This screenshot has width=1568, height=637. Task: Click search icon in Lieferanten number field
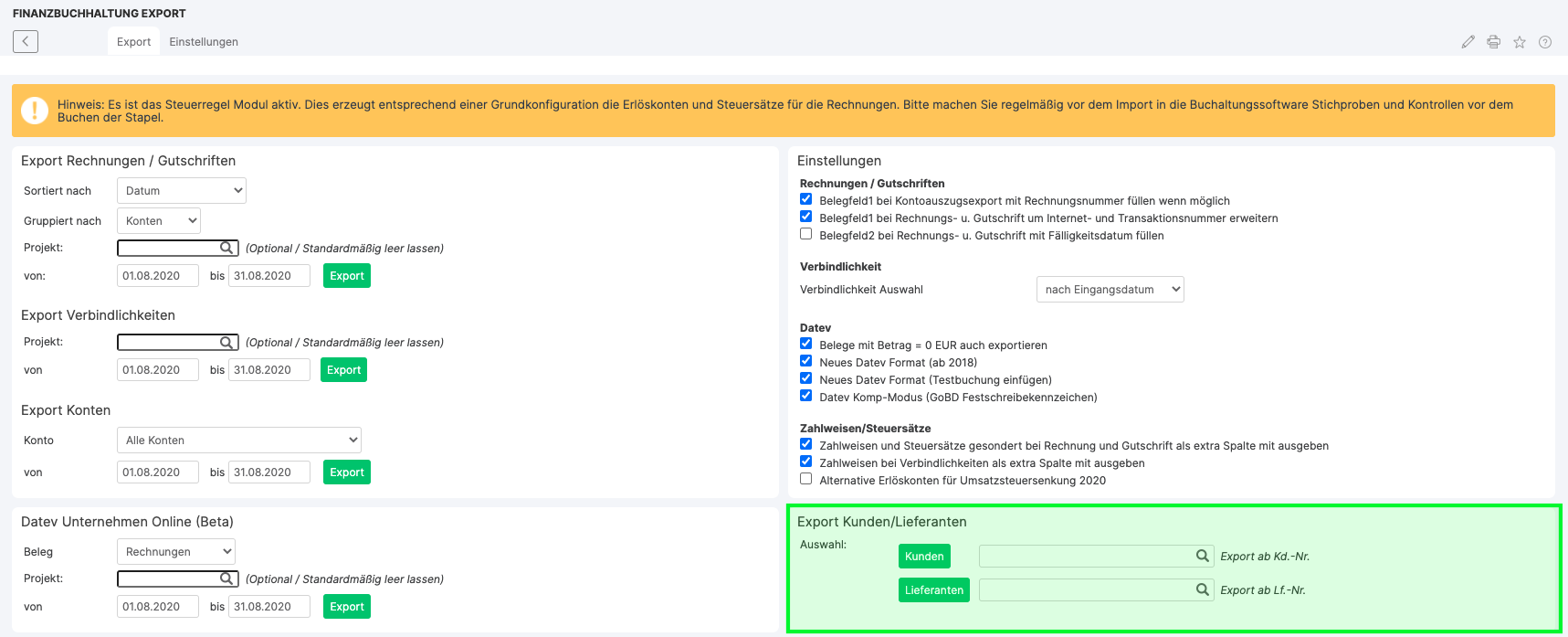1203,589
